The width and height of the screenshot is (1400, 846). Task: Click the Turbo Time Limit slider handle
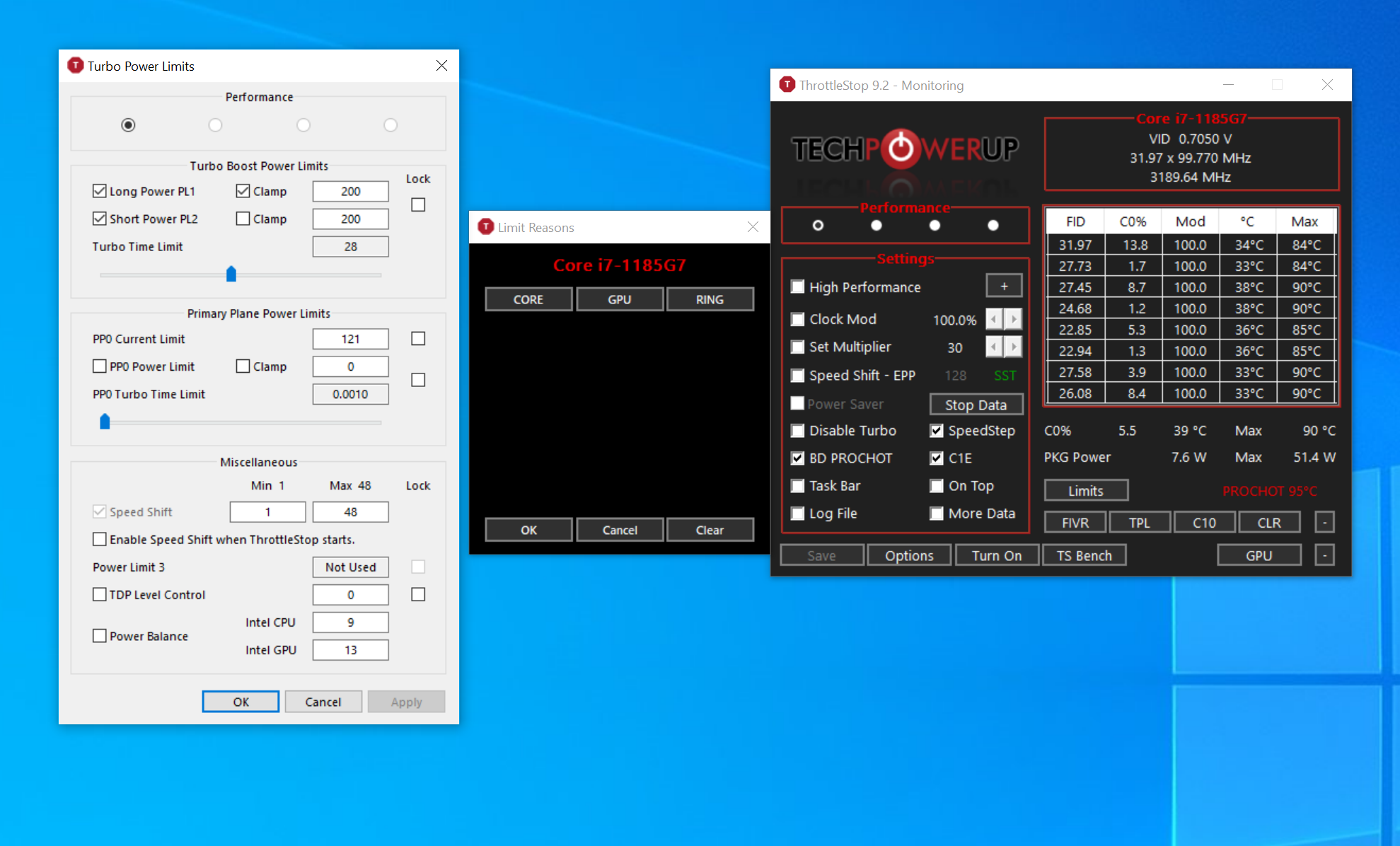231,274
